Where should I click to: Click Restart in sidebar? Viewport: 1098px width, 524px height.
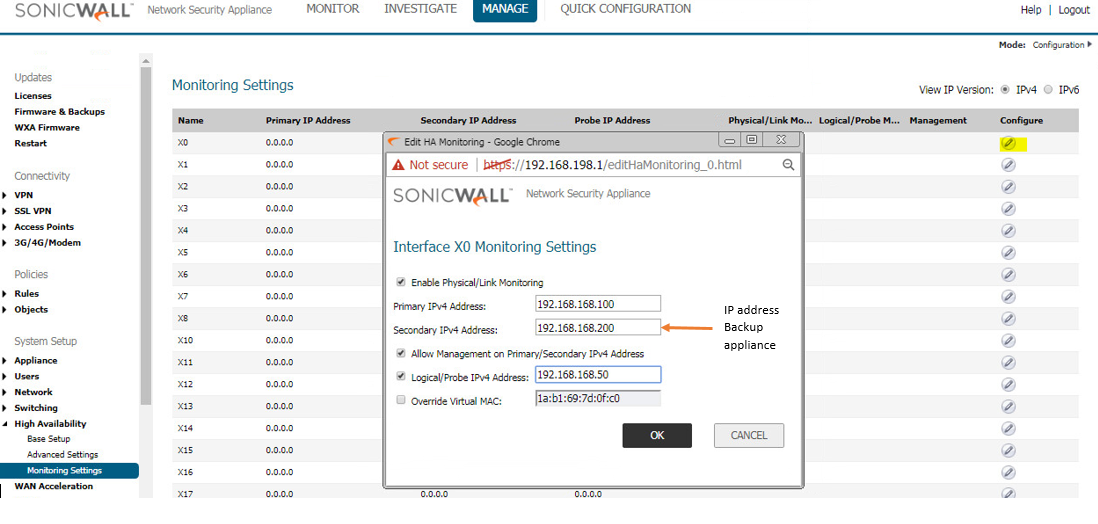[x=31, y=144]
